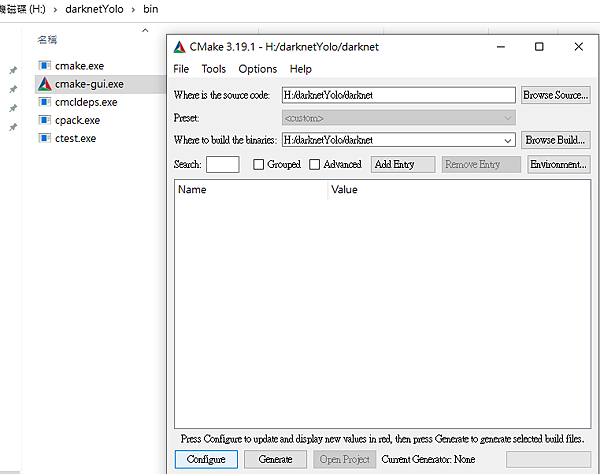The height and width of the screenshot is (474, 600).
Task: Open the Help menu
Action: coord(300,69)
